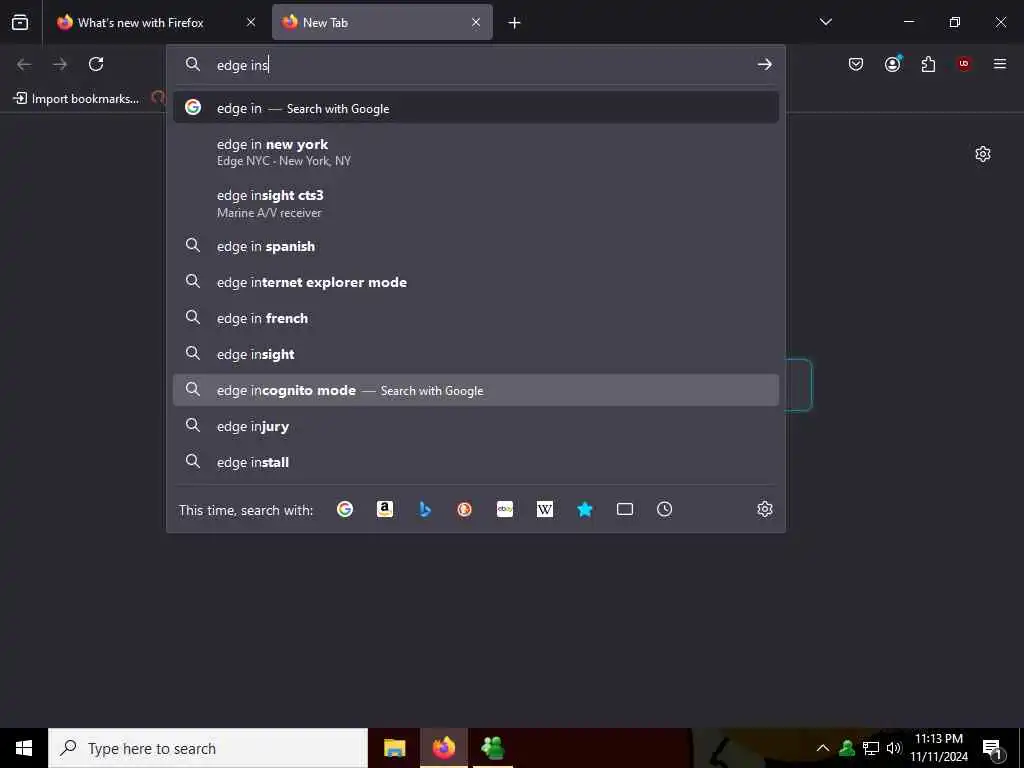The height and width of the screenshot is (768, 1024).
Task: Open the Firefox application menu
Action: click(x=1000, y=64)
